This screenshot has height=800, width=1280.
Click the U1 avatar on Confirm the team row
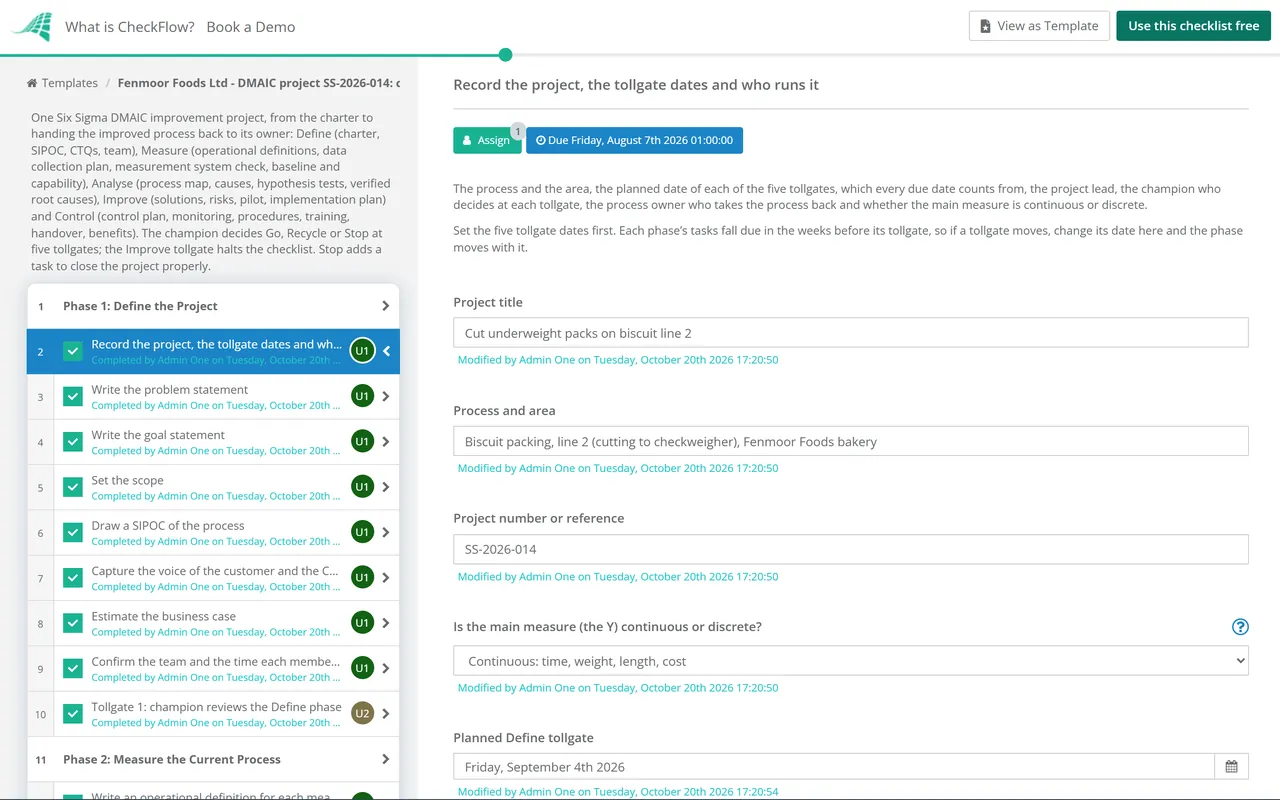coord(362,668)
